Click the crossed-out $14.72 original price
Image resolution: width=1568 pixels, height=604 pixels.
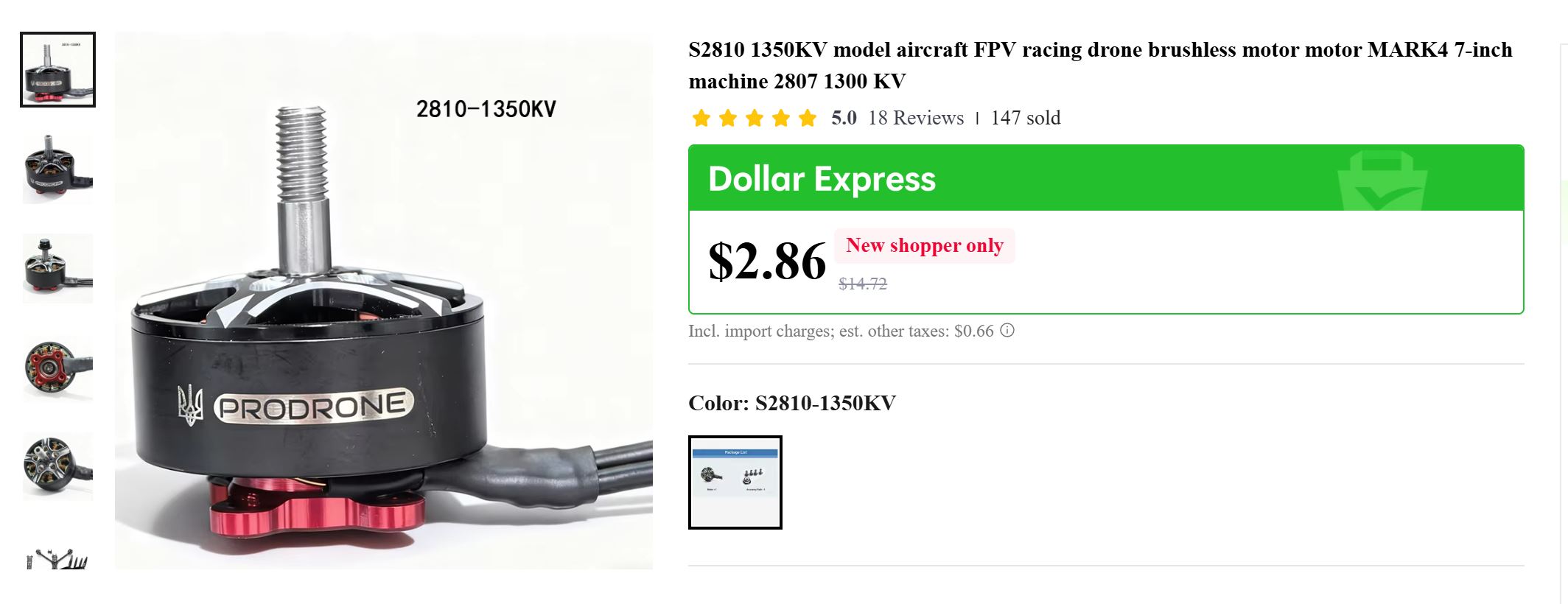tap(863, 284)
